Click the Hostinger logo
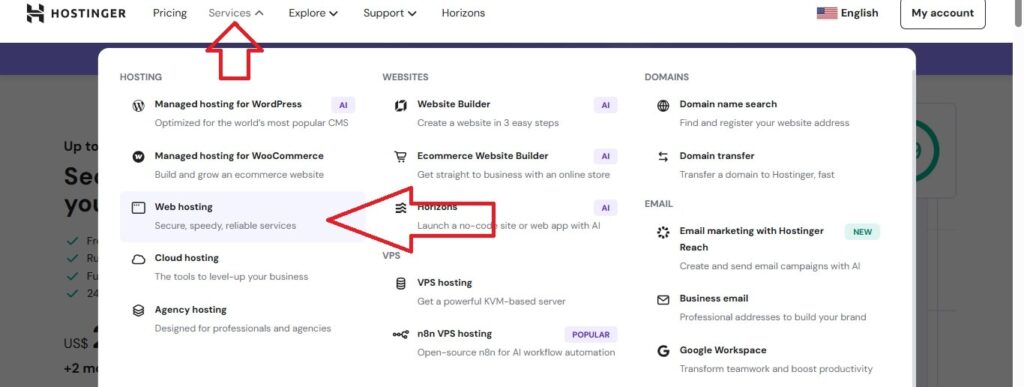The height and width of the screenshot is (387, 1024). (x=76, y=13)
